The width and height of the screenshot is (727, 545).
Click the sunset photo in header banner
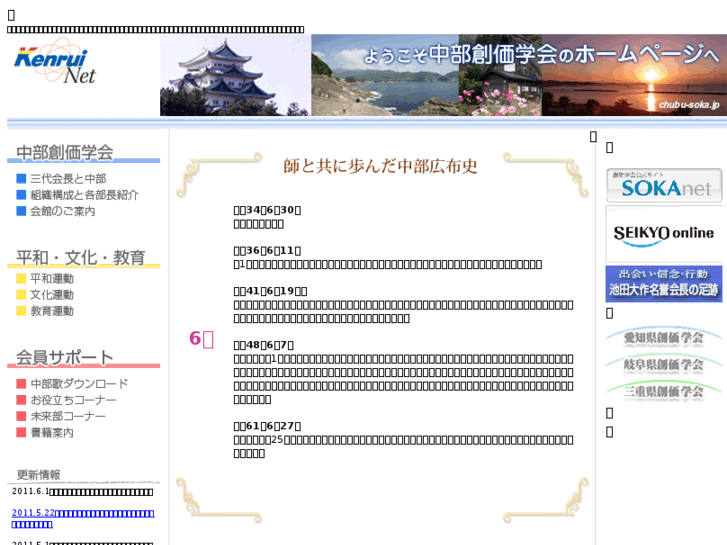click(x=634, y=75)
